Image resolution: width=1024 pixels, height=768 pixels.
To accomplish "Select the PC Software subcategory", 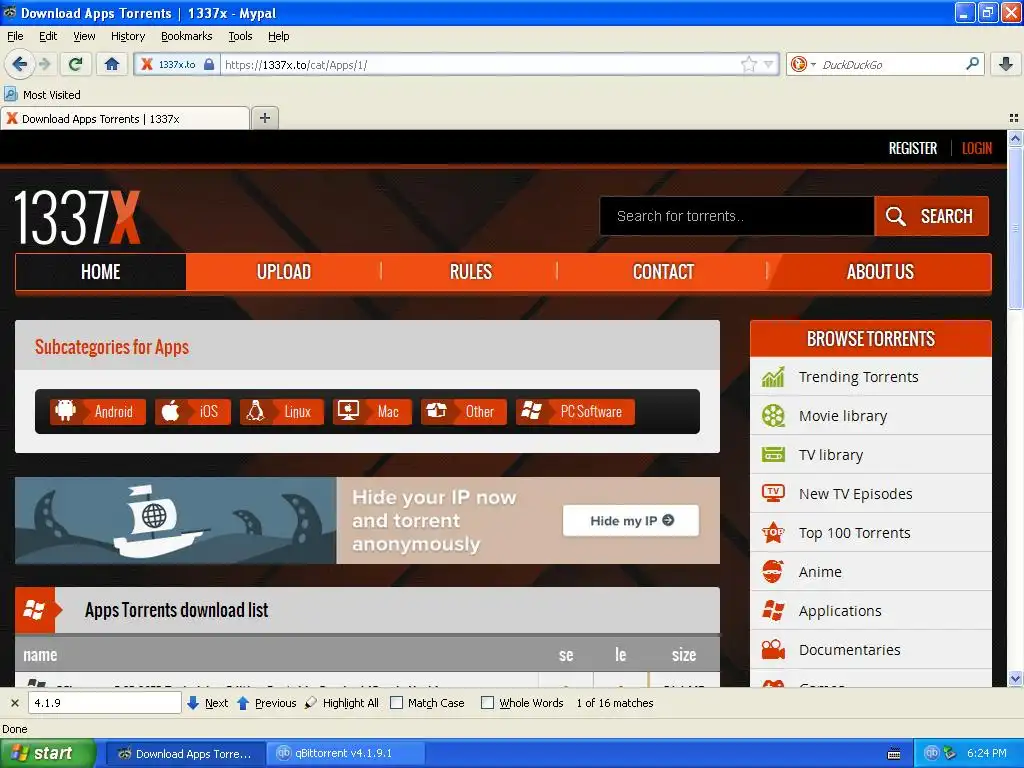I will click(x=575, y=411).
